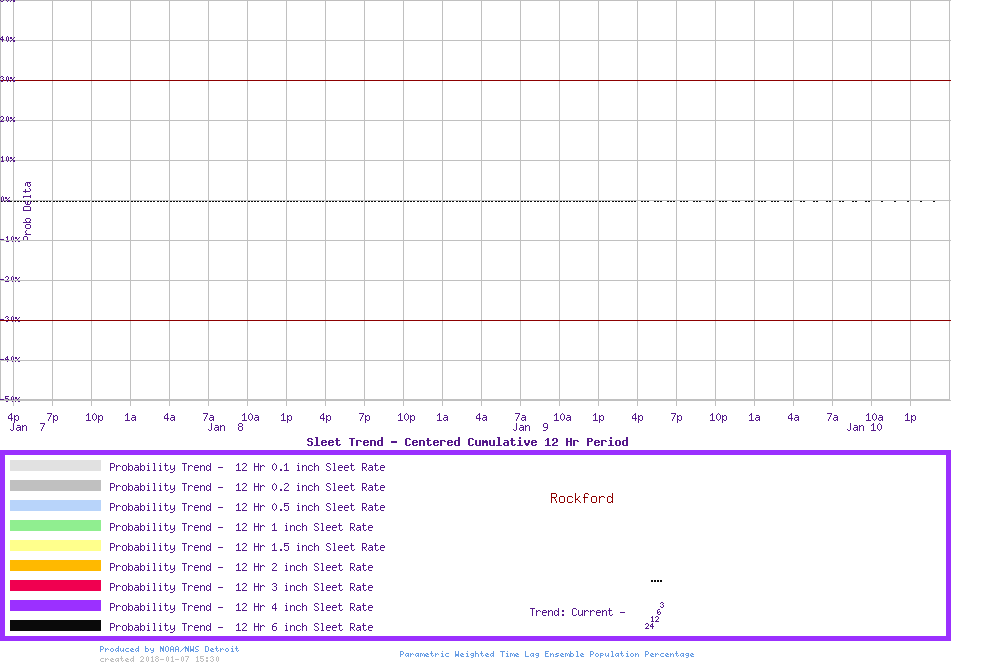Click the 0.1 inch sleet rate legend swatch

click(x=55, y=466)
